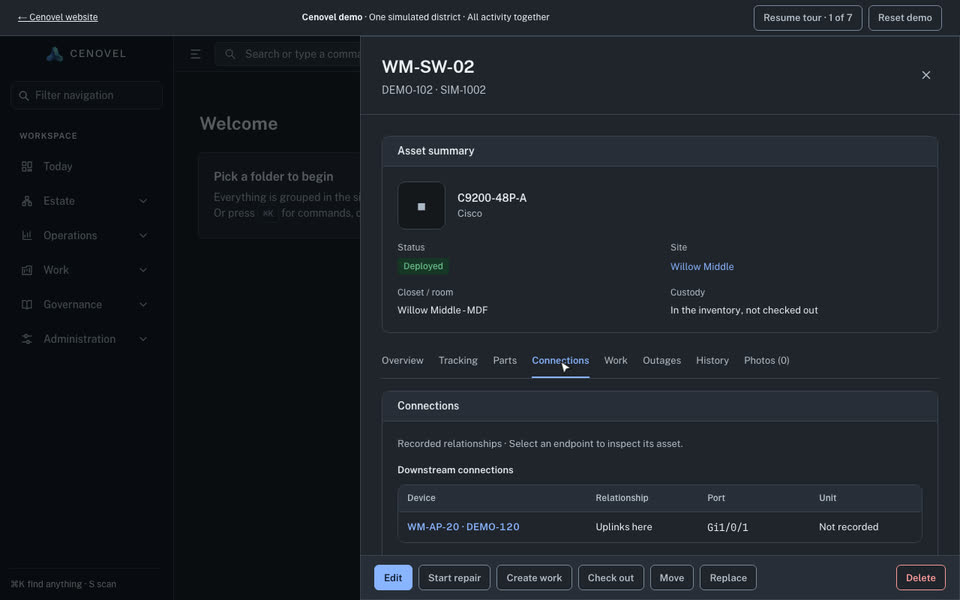Image resolution: width=960 pixels, height=600 pixels.
Task: Open the Parts tab
Action: click(504, 361)
